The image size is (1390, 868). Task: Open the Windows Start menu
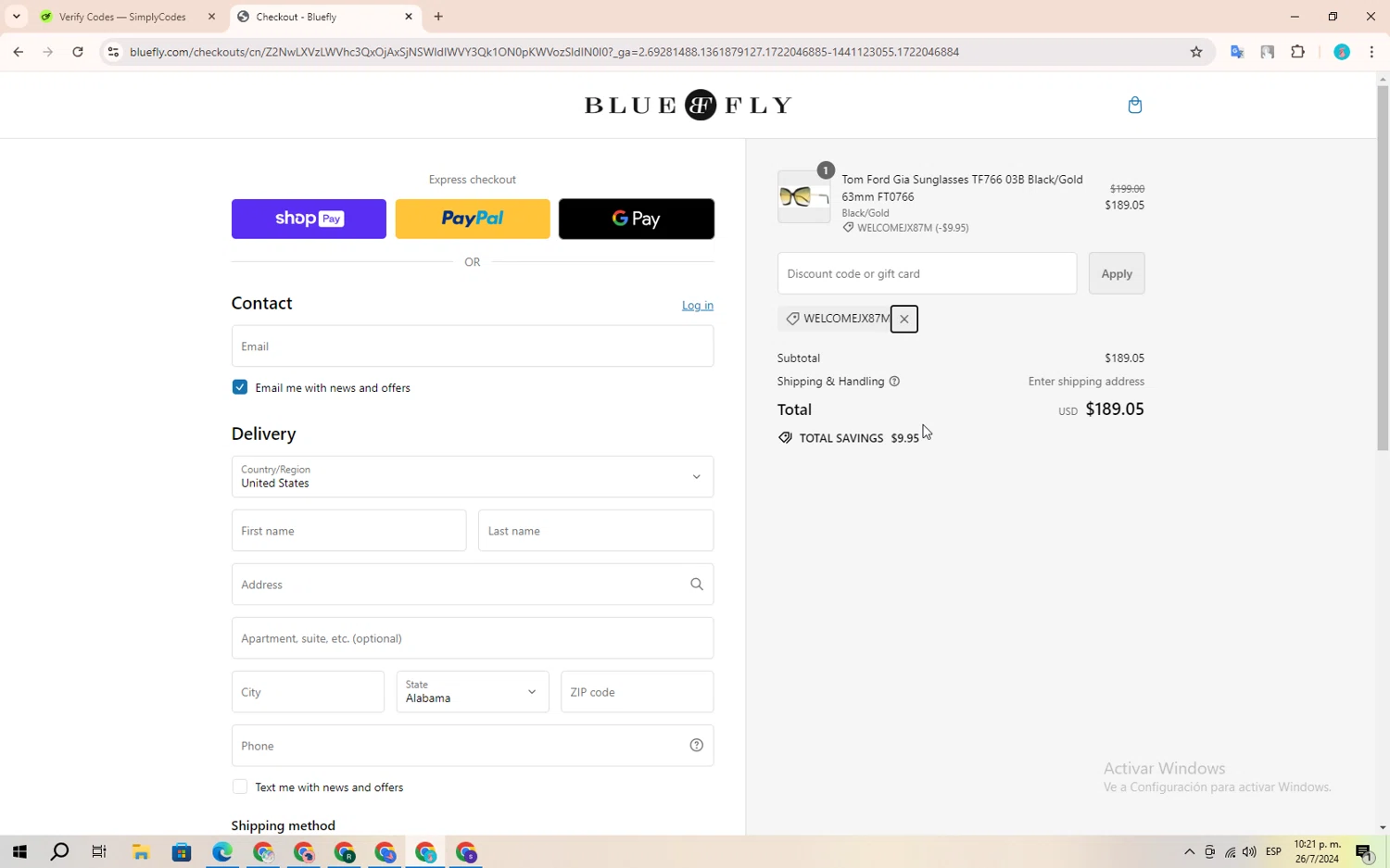tap(19, 852)
